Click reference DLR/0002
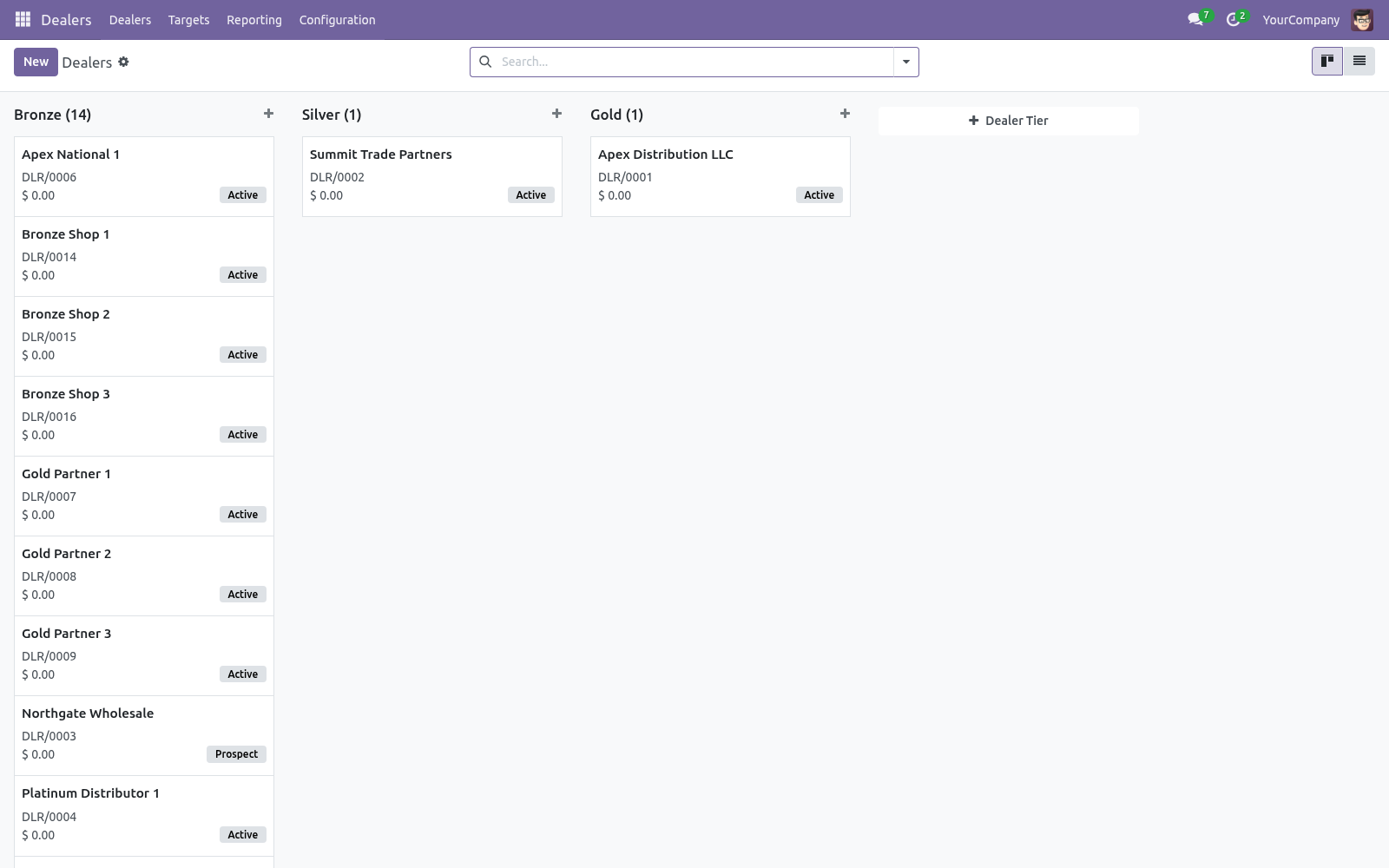 pyautogui.click(x=337, y=177)
